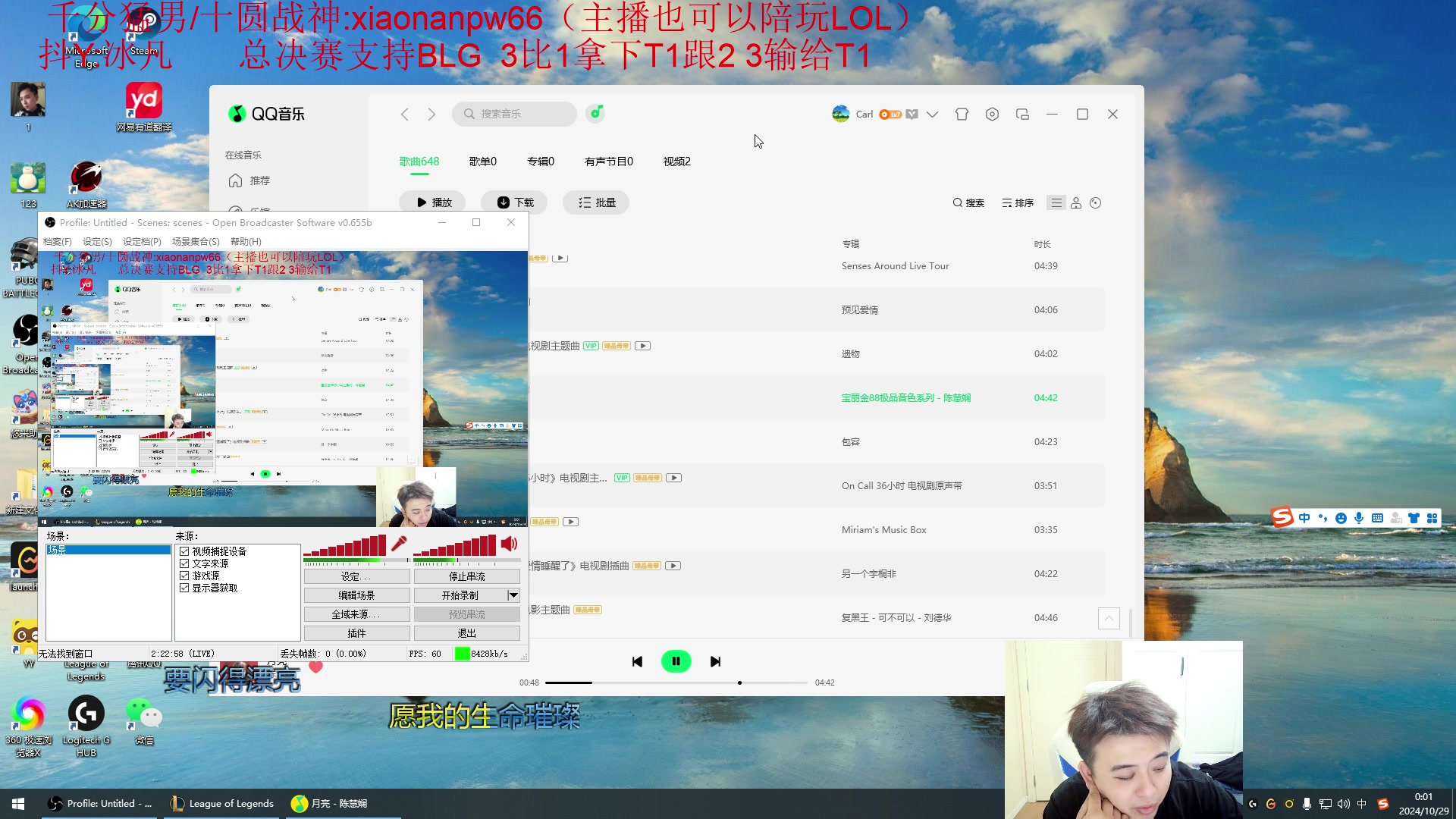Open the Sogou emoji picker icon
This screenshot has width=1456, height=819.
(x=1341, y=518)
